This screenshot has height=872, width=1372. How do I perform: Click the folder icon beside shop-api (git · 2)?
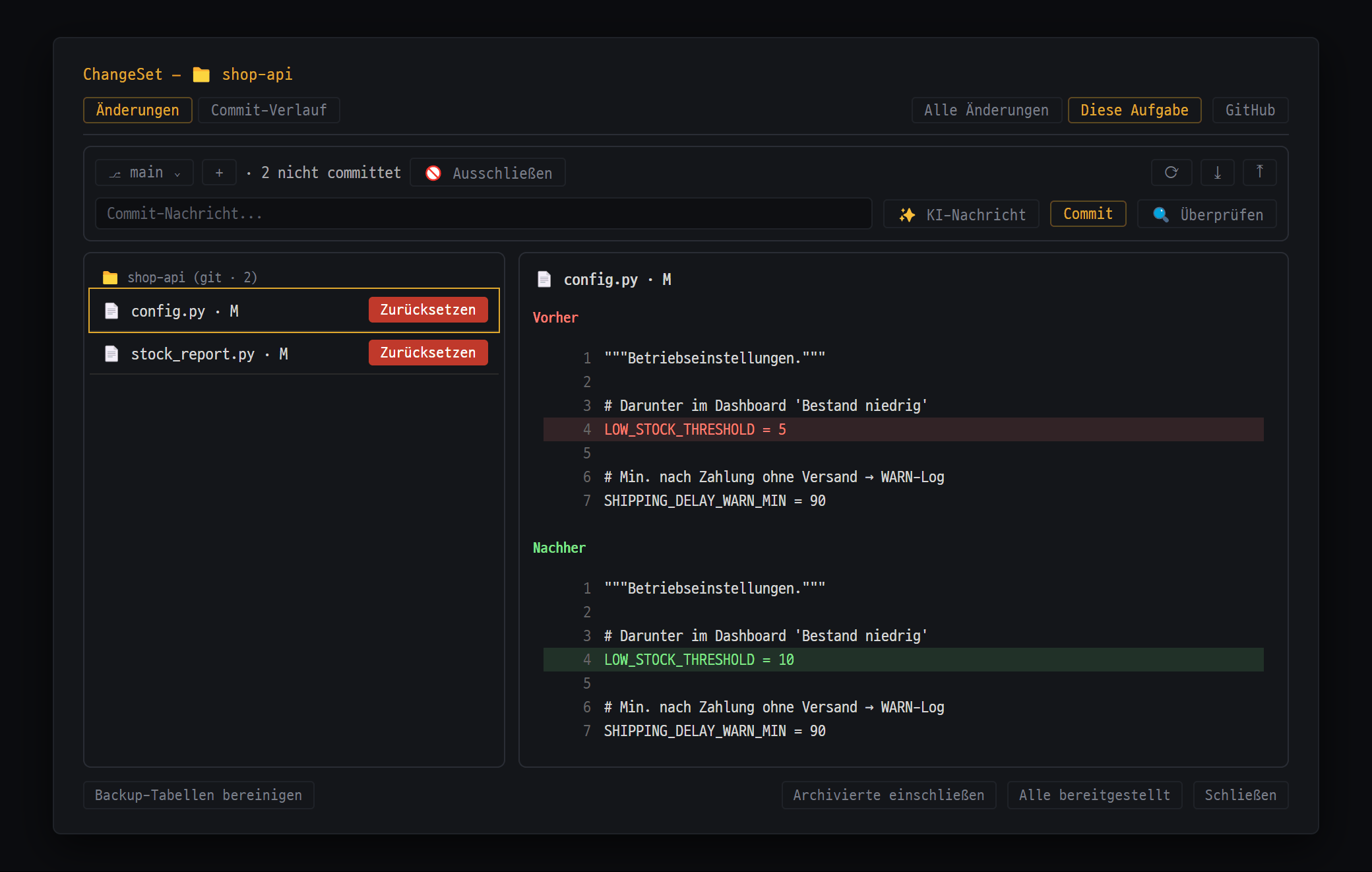110,278
